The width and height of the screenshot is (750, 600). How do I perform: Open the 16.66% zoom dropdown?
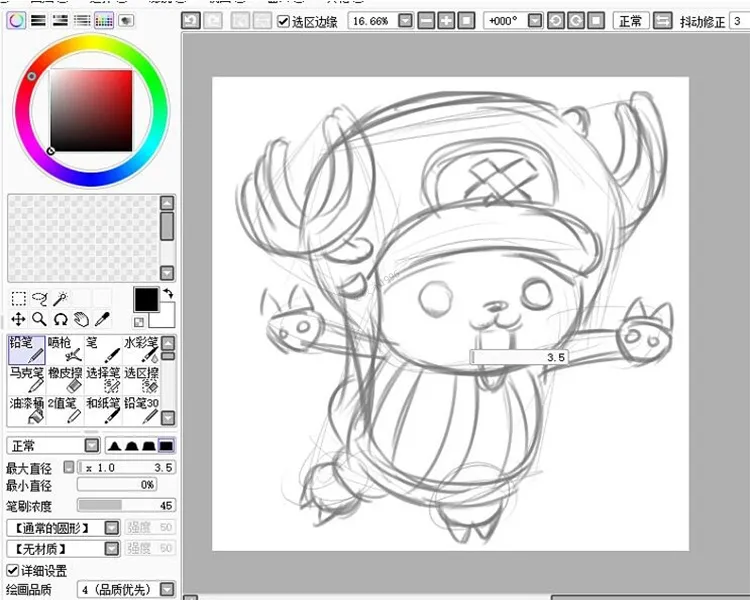(x=405, y=21)
